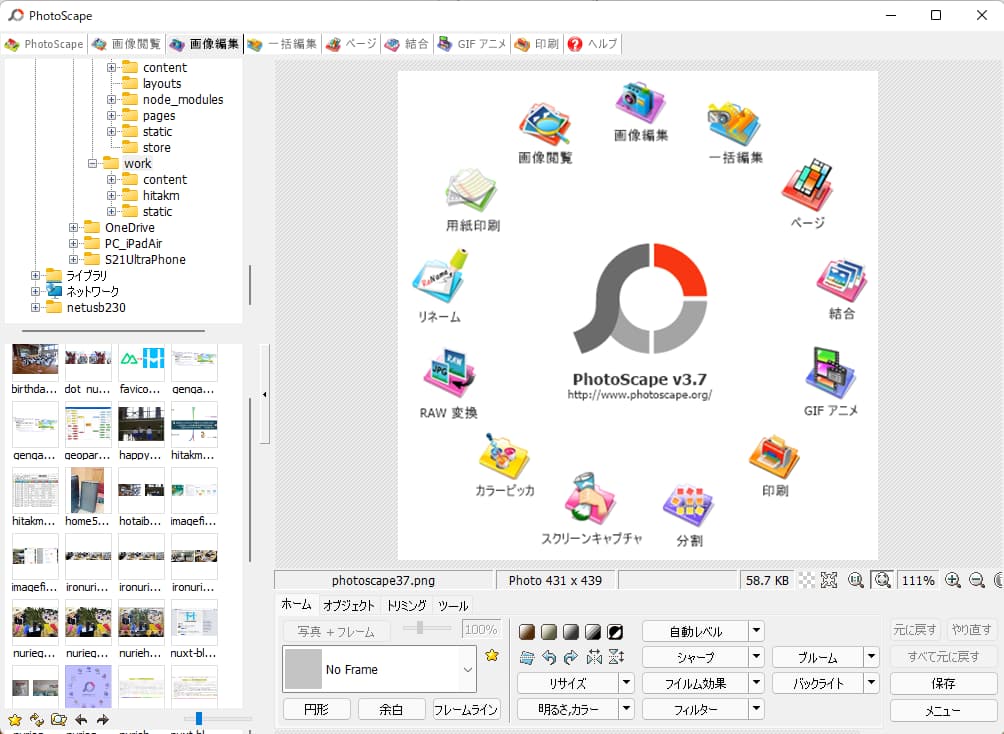Click the star icon beside the frame selector
The height and width of the screenshot is (734, 1004).
[492, 656]
